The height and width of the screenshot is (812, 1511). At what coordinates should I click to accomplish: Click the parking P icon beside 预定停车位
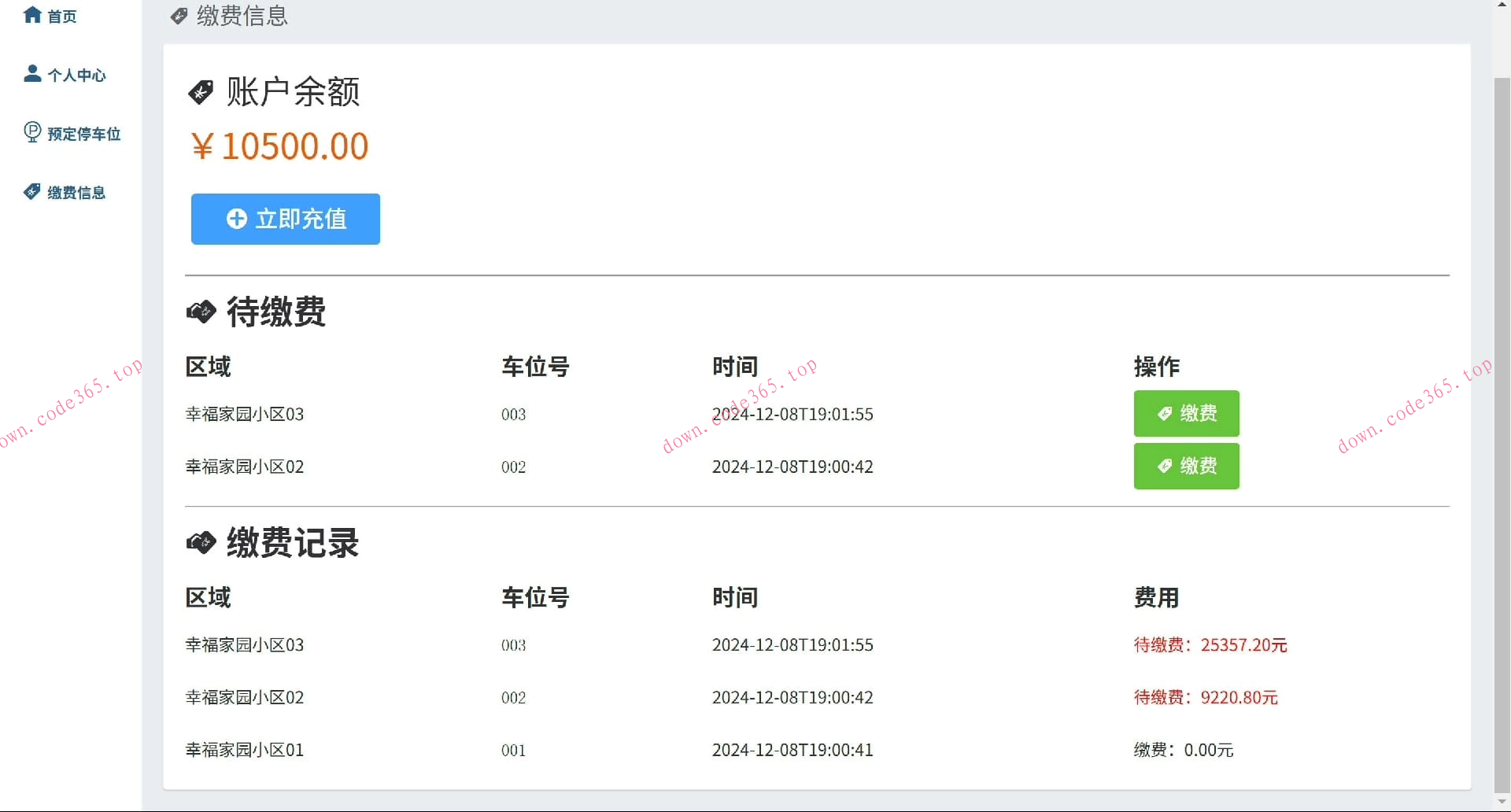point(31,132)
